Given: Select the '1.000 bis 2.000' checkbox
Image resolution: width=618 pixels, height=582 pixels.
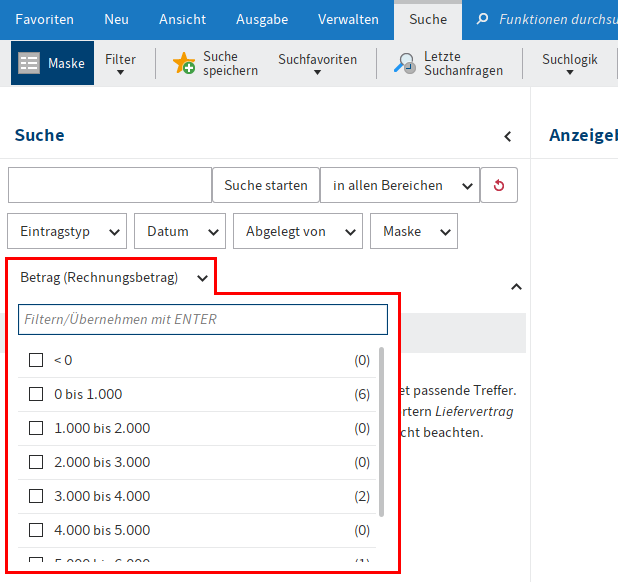Looking at the screenshot, I should point(36,428).
